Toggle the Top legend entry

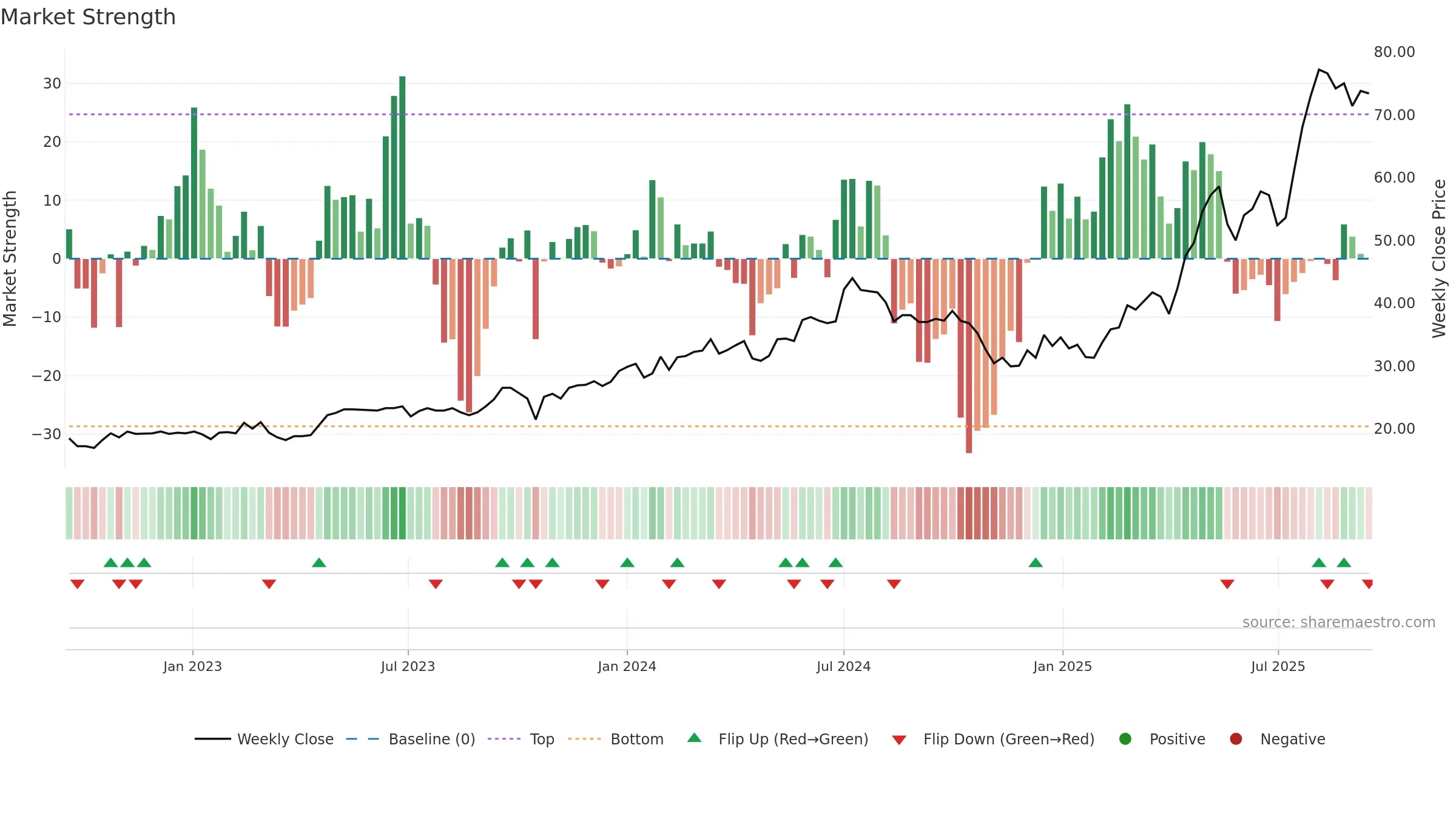pyautogui.click(x=521, y=739)
